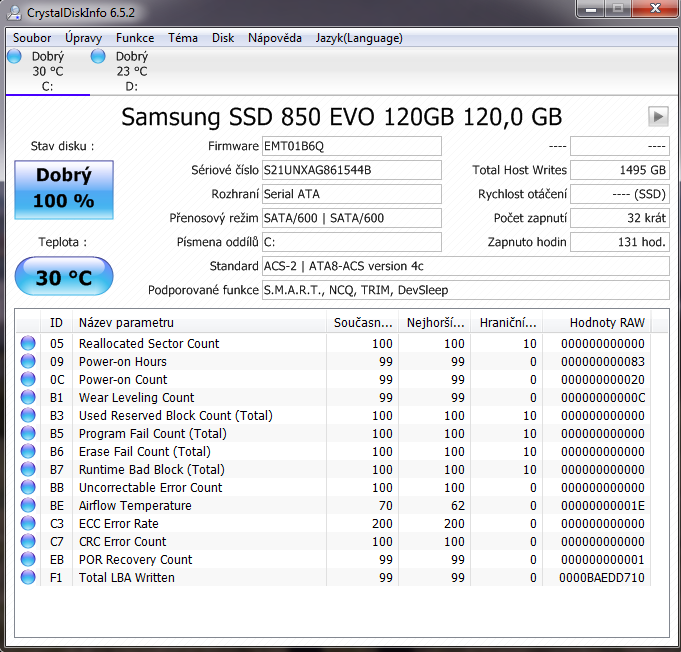Viewport: 681px width, 652px height.
Task: Click the CrystalDiskInfo title bar icon
Action: click(x=14, y=13)
